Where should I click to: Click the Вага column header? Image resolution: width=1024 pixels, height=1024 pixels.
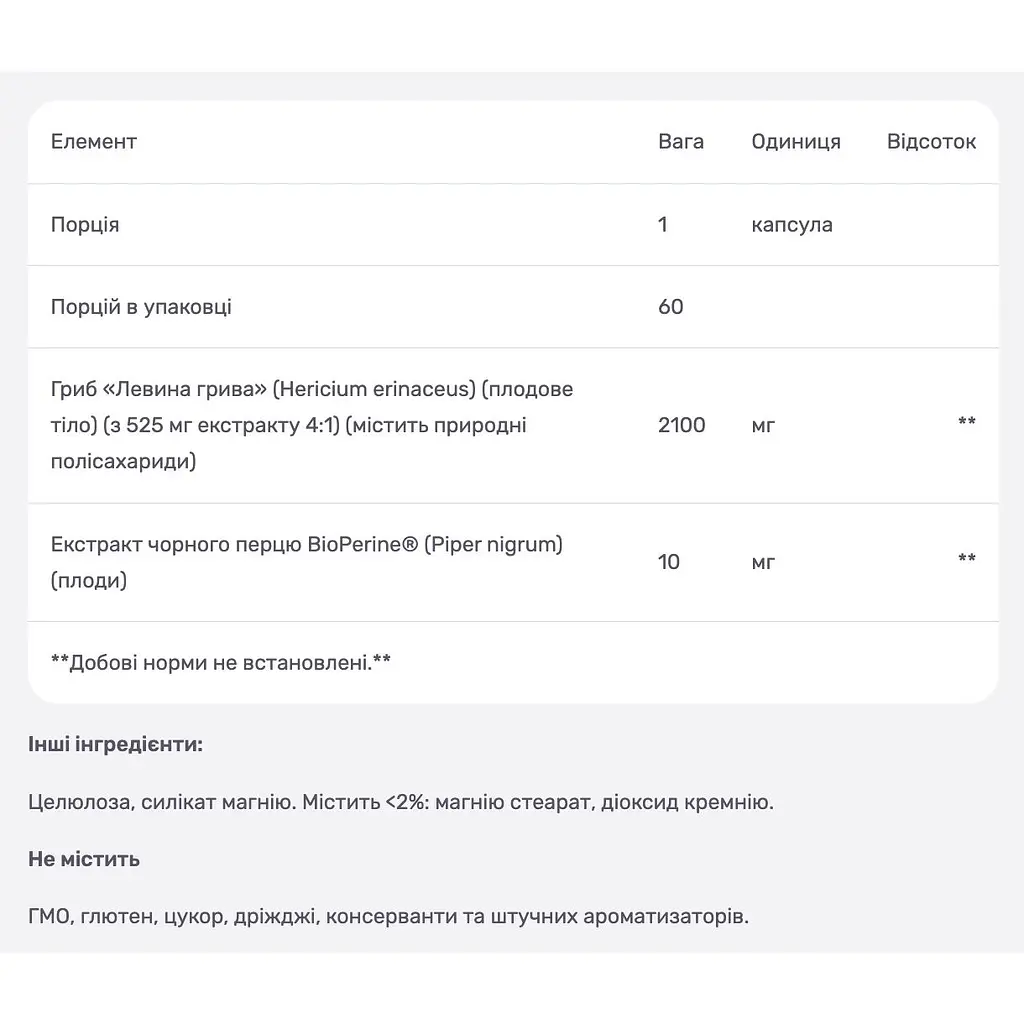pyautogui.click(x=680, y=142)
